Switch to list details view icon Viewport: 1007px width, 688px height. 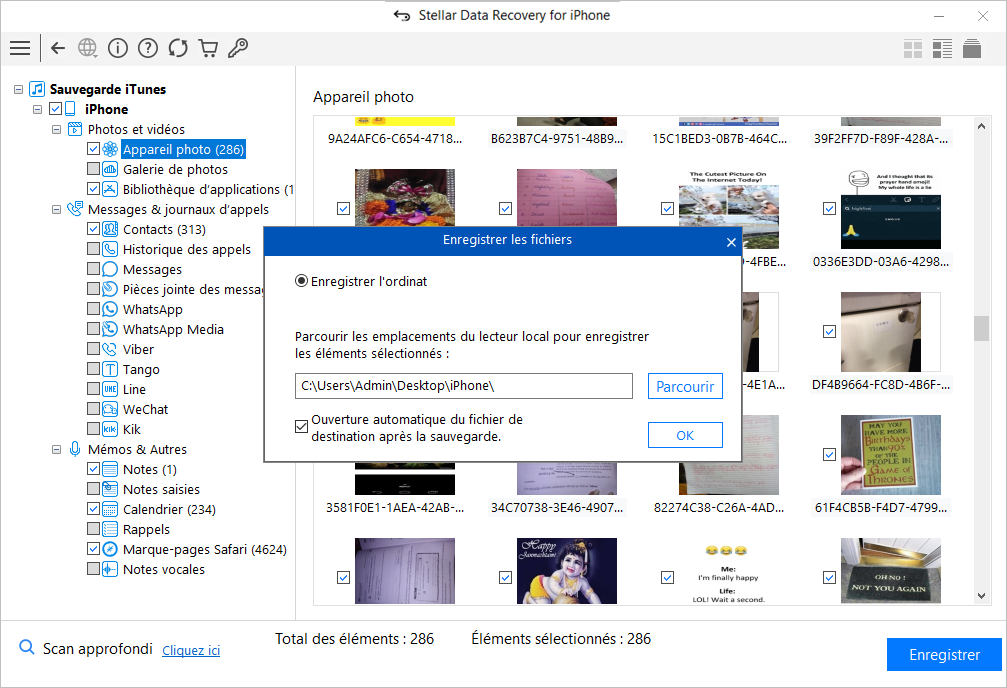pyautogui.click(x=942, y=49)
